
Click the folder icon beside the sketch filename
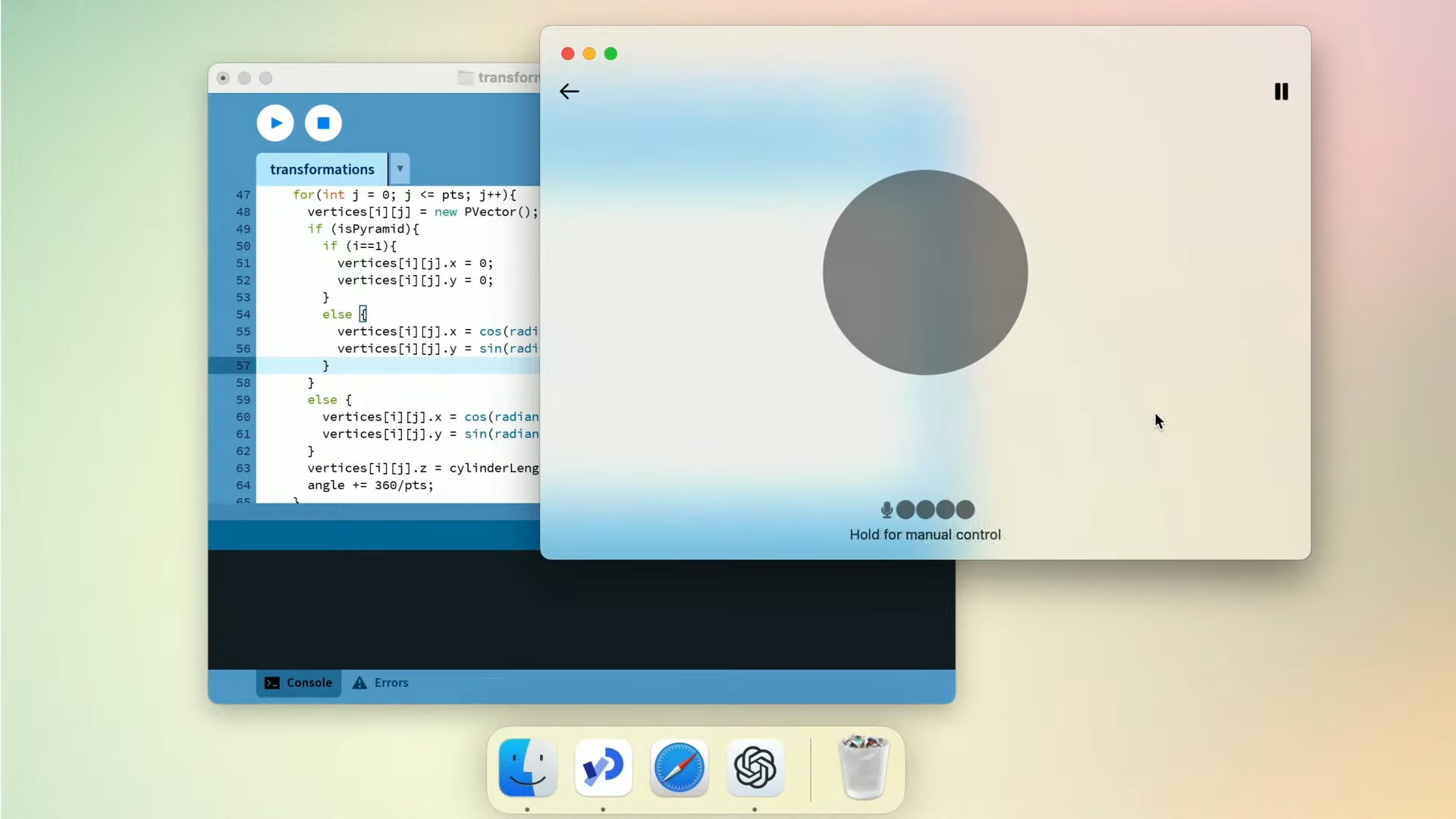pos(464,77)
